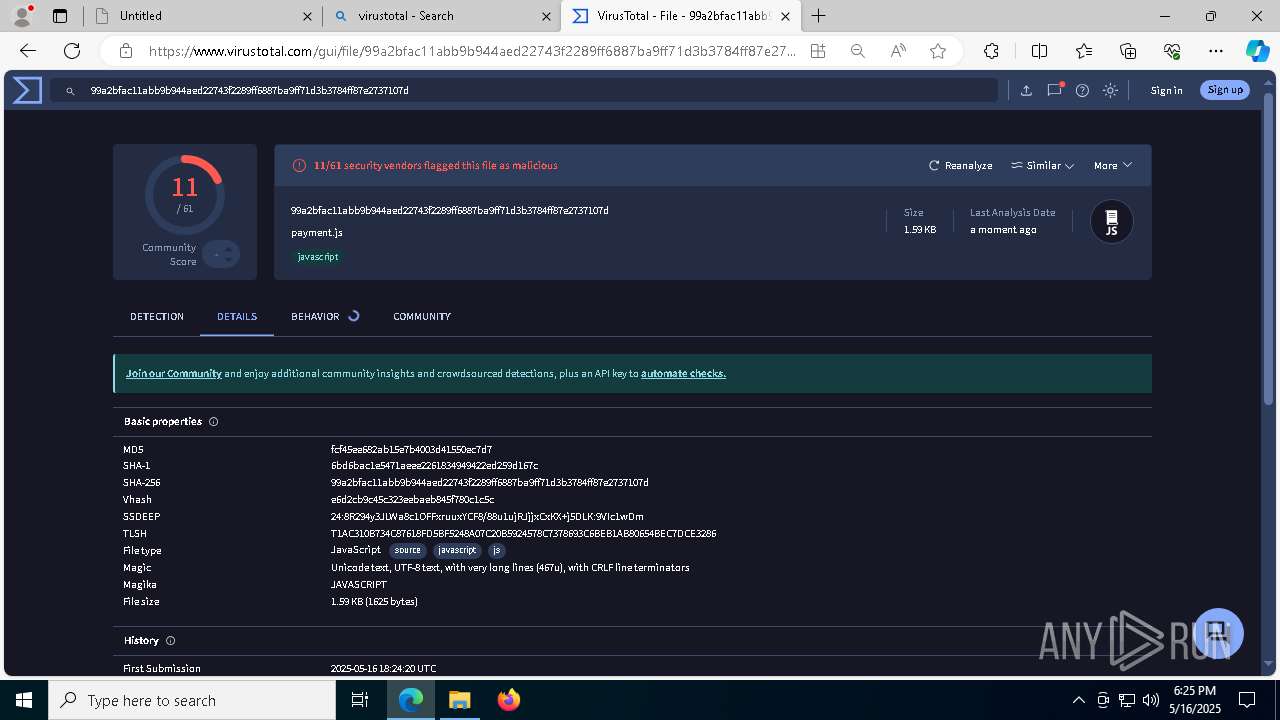Click the Community Score indicator

coord(220,255)
